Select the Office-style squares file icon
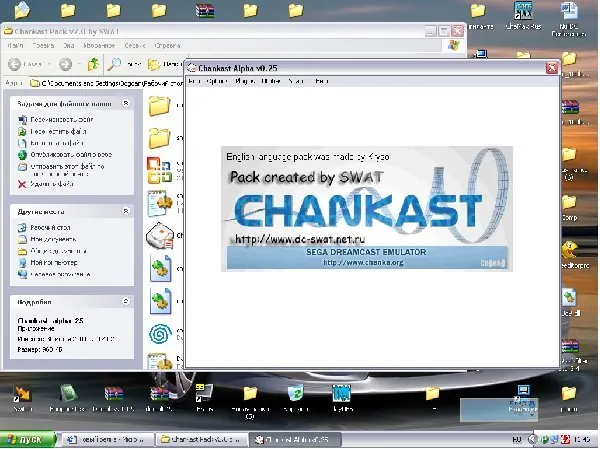Screen dimensions: 600x449 tap(159, 170)
